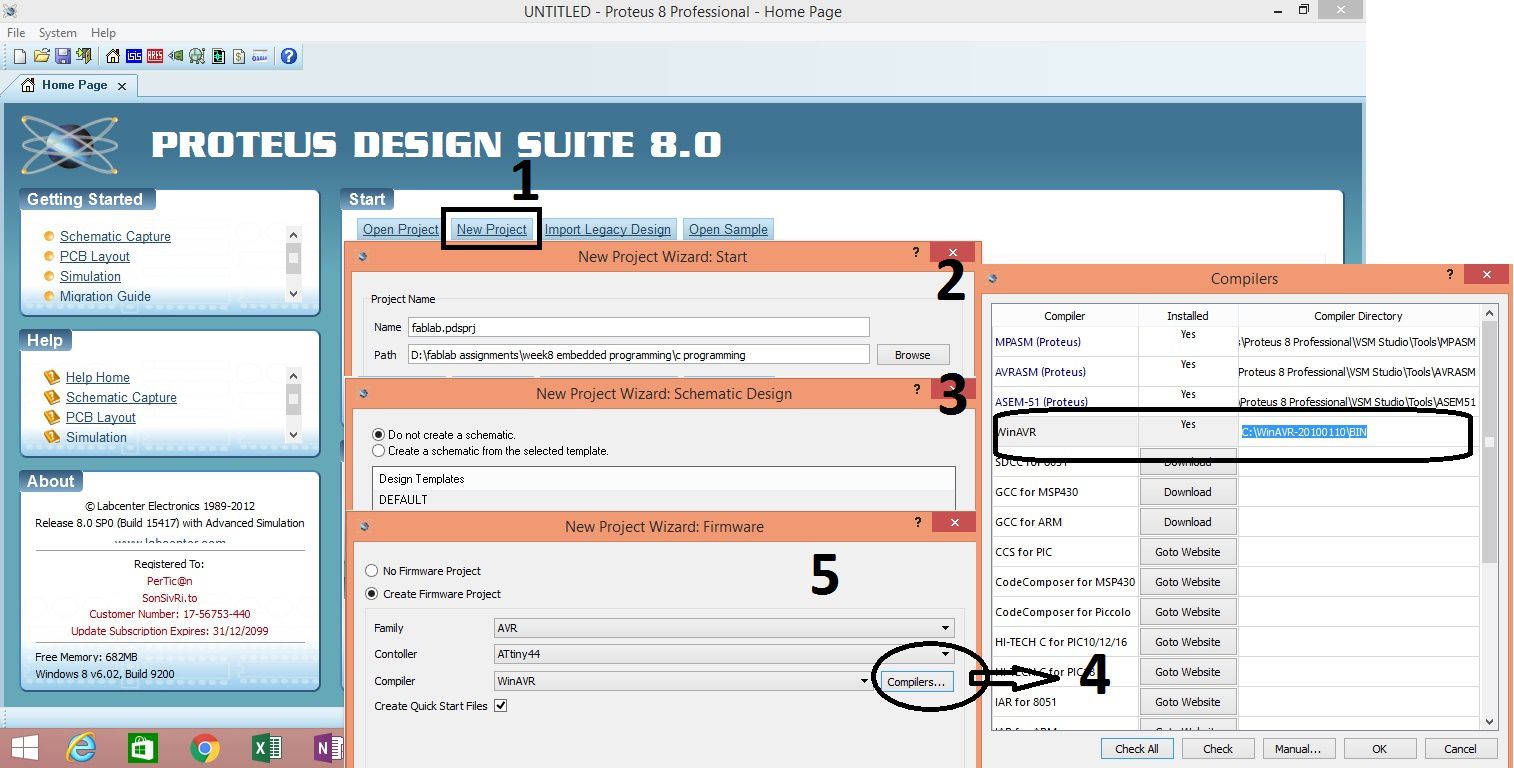Click the Home Page house toolbar icon

(113, 56)
